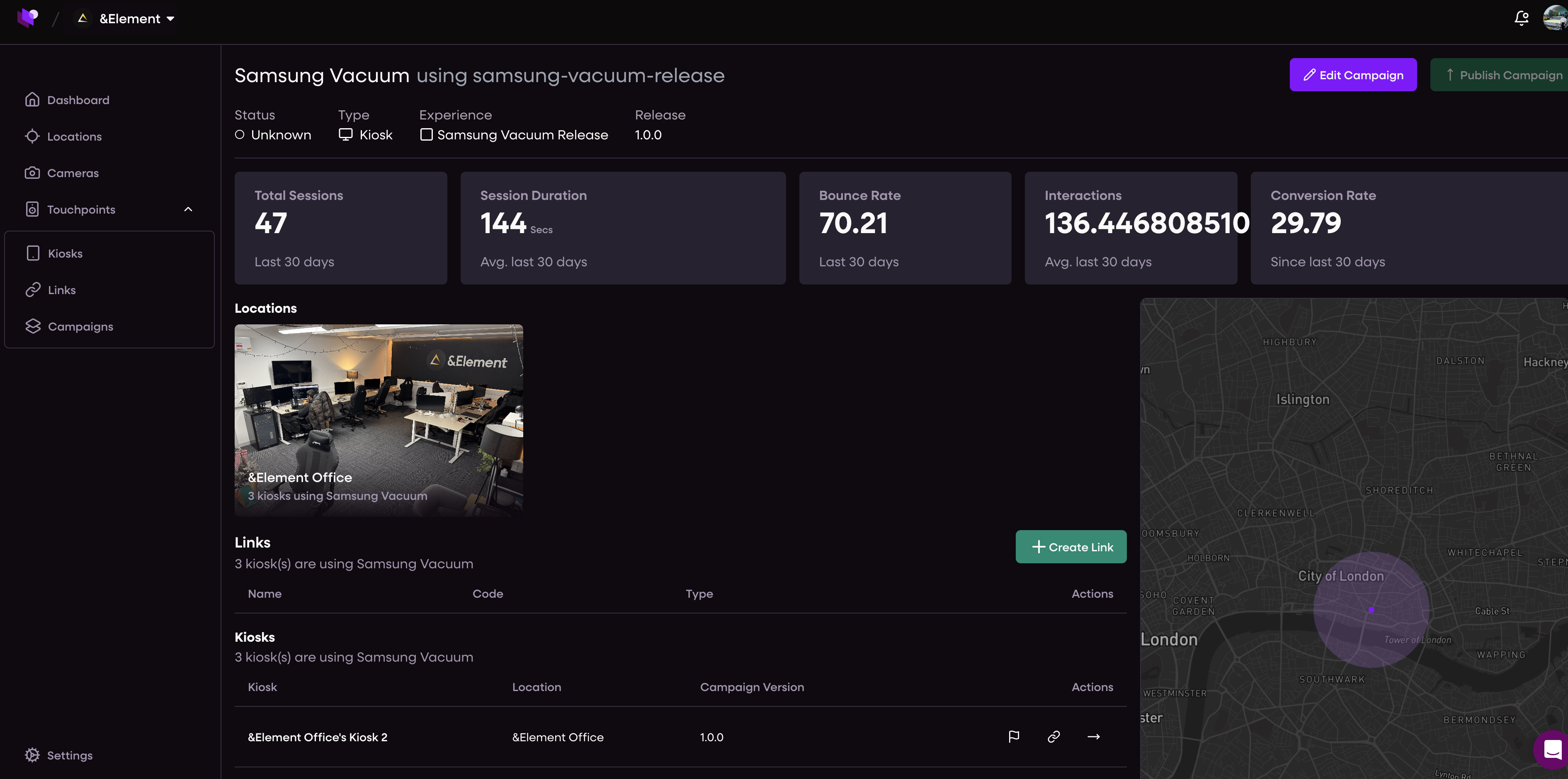
Task: Click the Dashboard home icon
Action: click(32, 99)
